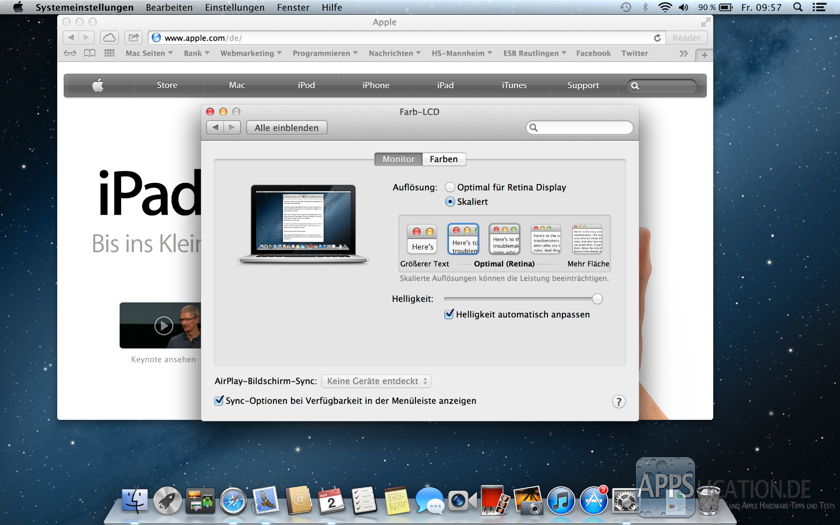Open Facebook bookmark link
The height and width of the screenshot is (525, 840).
coord(593,53)
